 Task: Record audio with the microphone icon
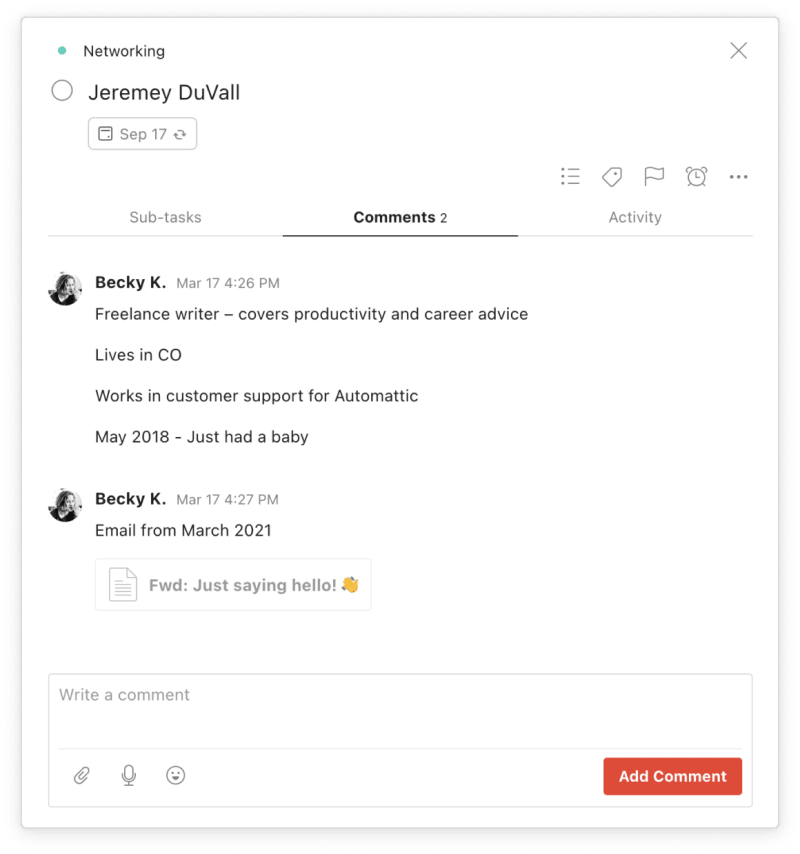pos(128,775)
